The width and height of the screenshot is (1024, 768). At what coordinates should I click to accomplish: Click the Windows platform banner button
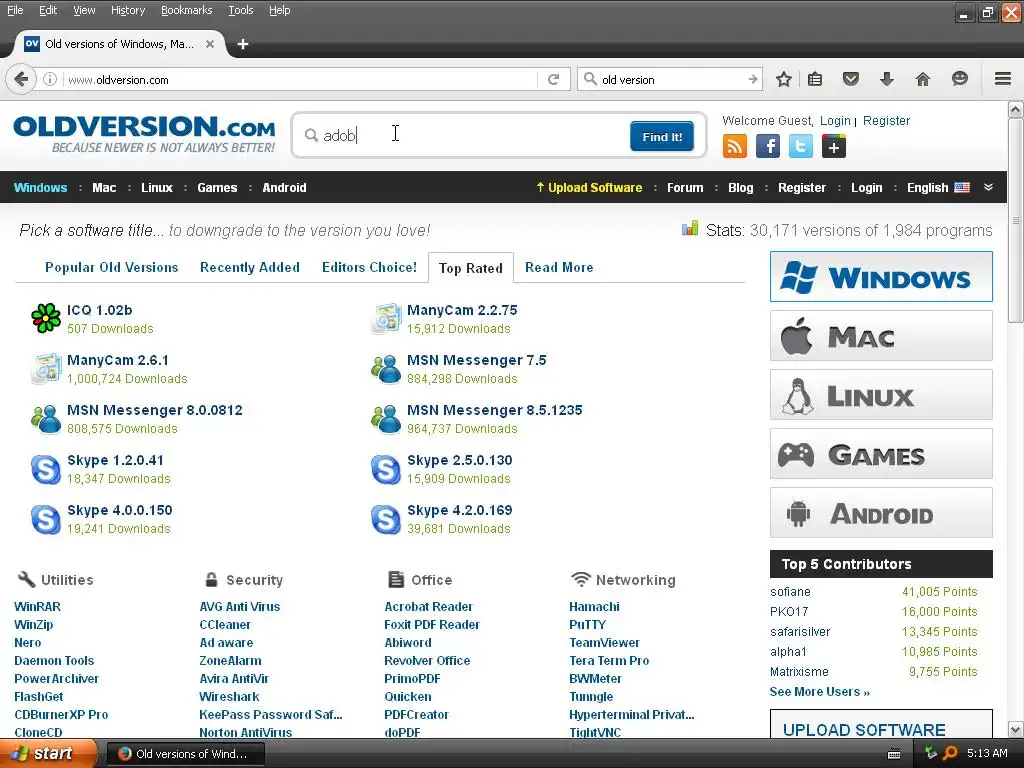(x=881, y=277)
